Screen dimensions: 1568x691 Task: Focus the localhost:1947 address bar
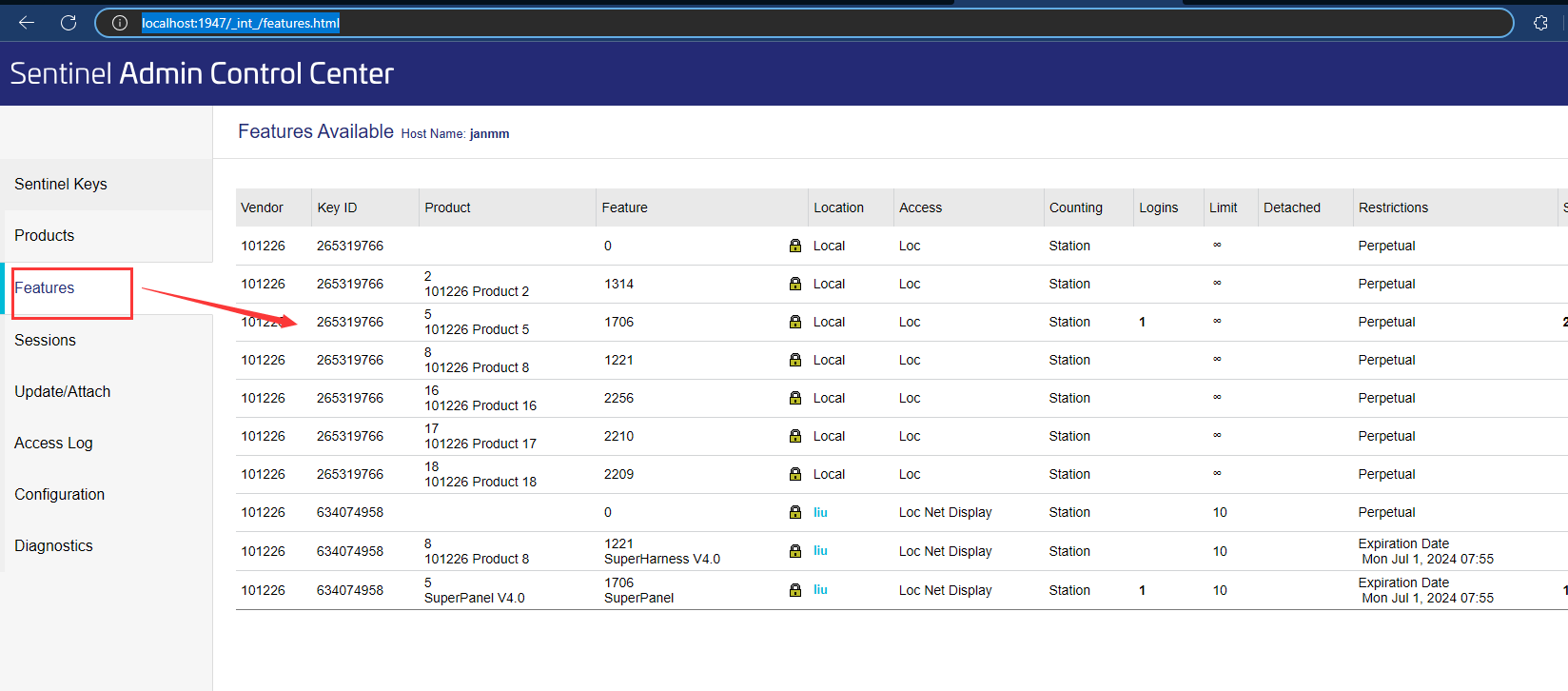(804, 23)
